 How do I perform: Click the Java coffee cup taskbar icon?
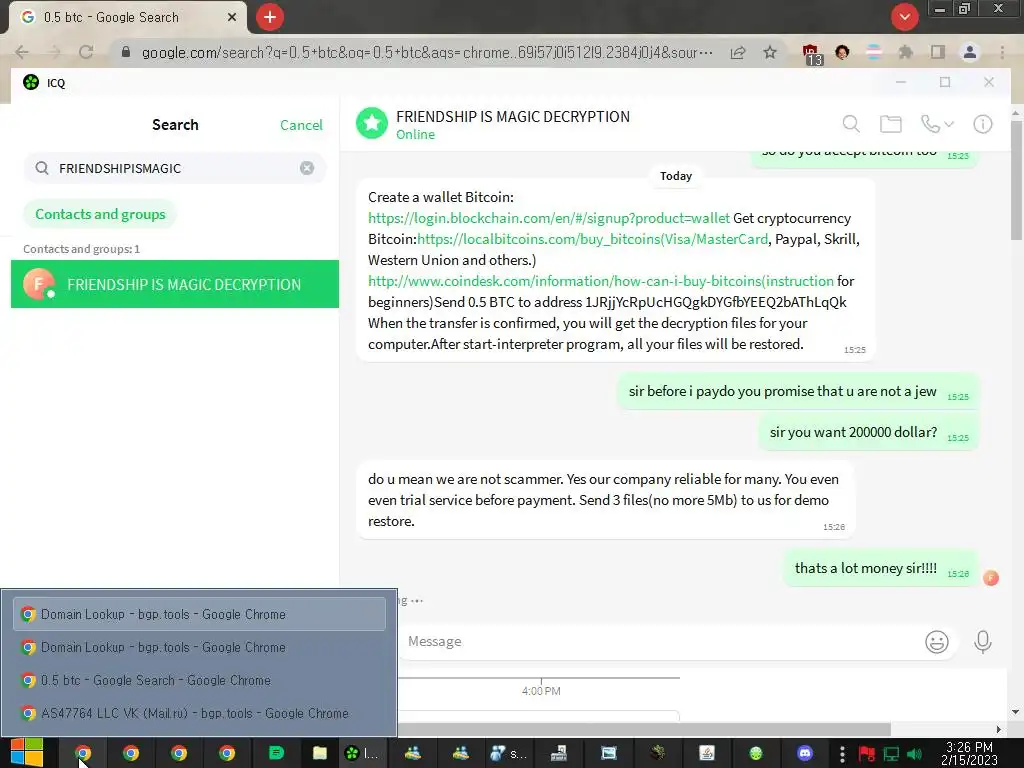(707, 754)
